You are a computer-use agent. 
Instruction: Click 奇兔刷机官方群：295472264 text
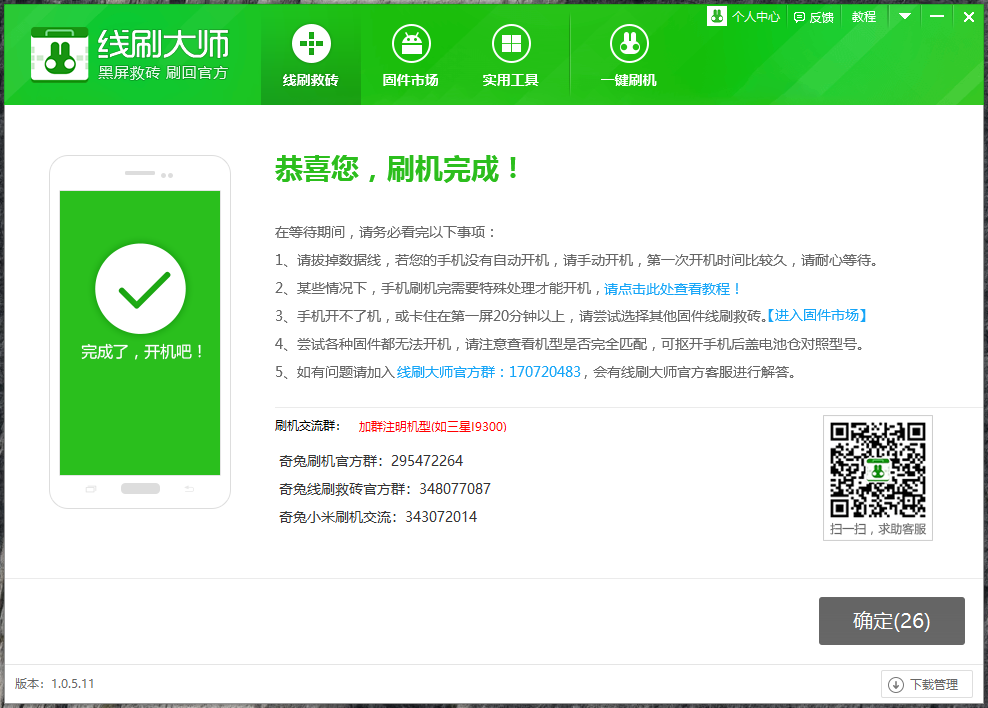click(x=371, y=461)
